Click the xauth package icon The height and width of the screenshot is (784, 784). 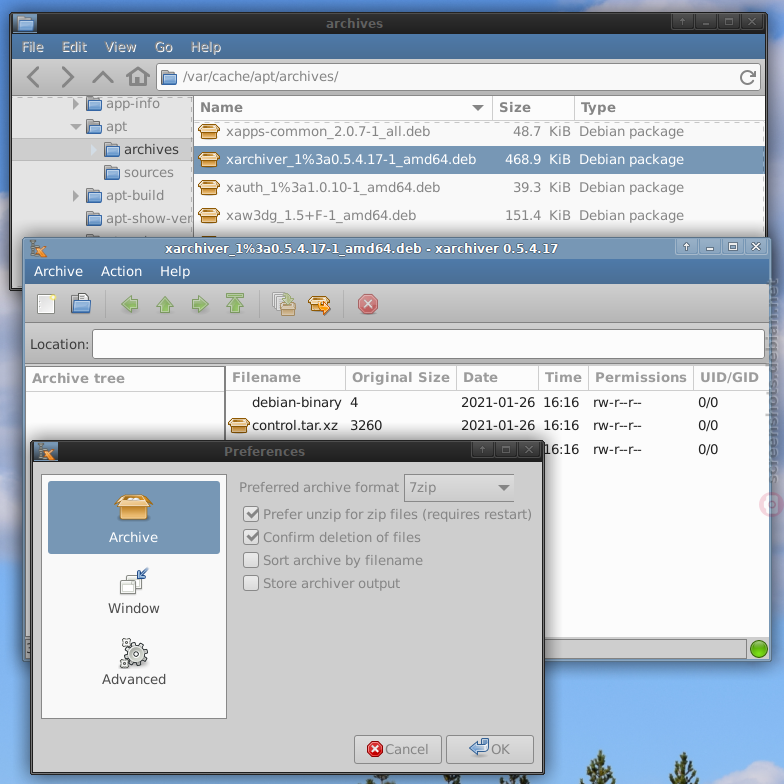tap(209, 188)
